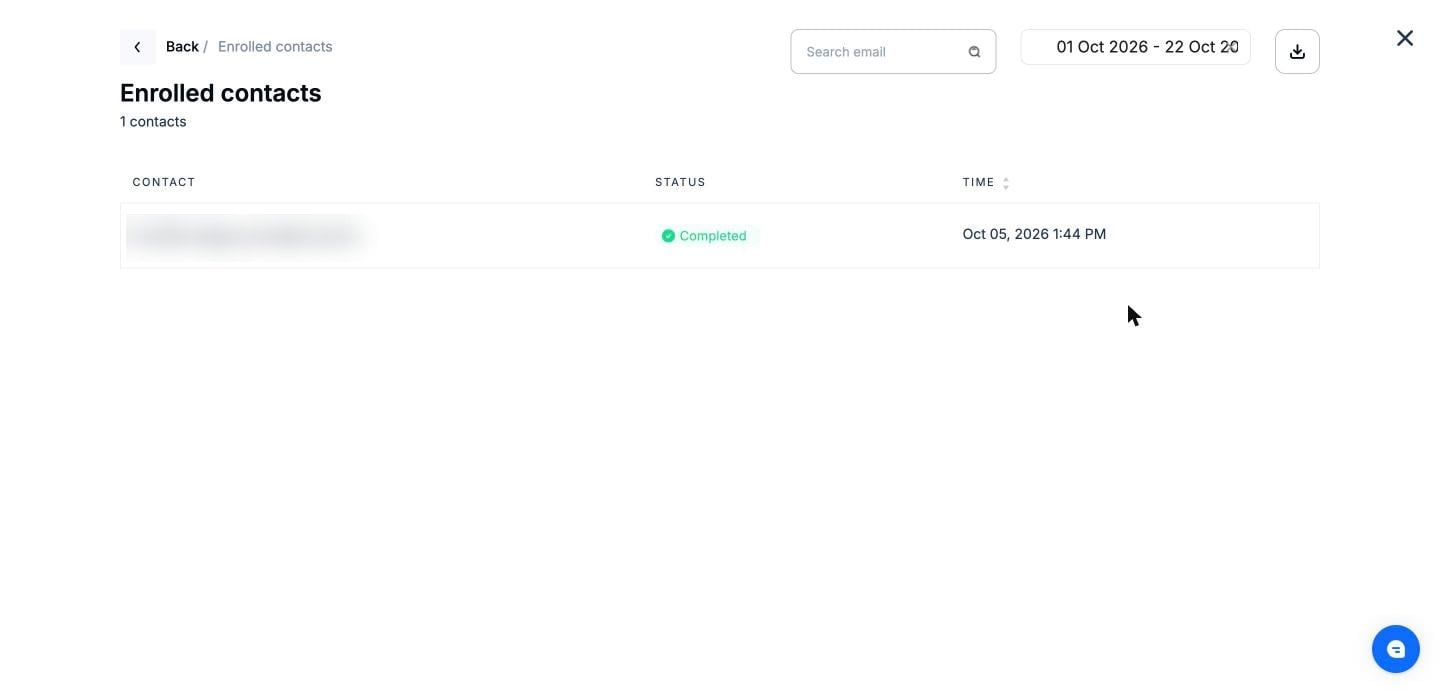Click the Back breadcrumb link
This screenshot has width=1440, height=693.
coord(182,47)
